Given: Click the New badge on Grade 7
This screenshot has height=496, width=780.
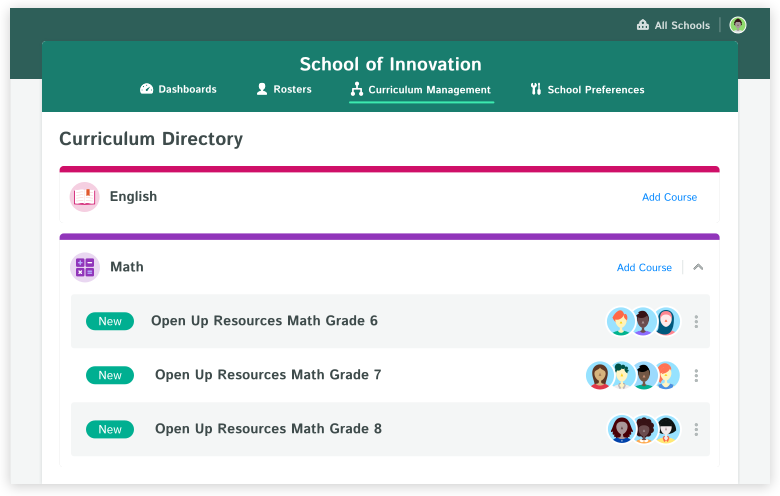Looking at the screenshot, I should tap(110, 375).
